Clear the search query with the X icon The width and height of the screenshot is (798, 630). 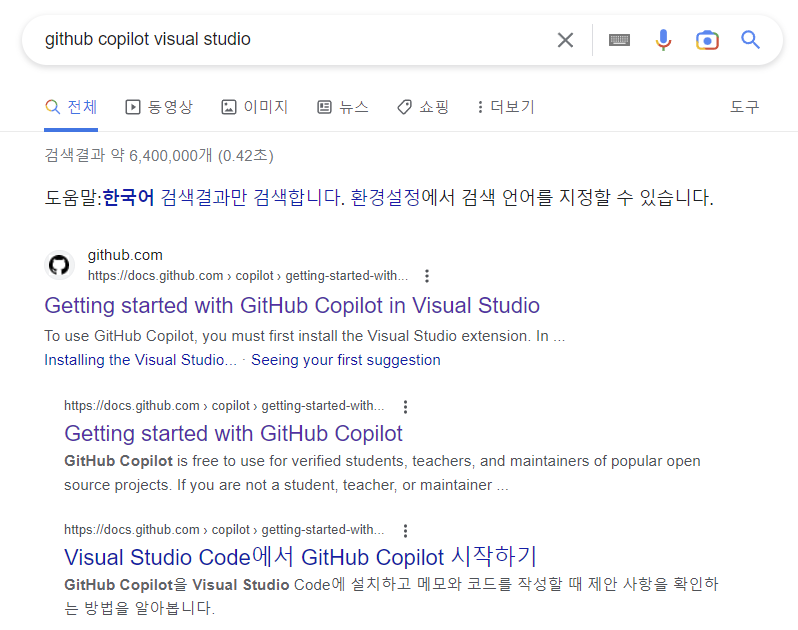[x=565, y=40]
